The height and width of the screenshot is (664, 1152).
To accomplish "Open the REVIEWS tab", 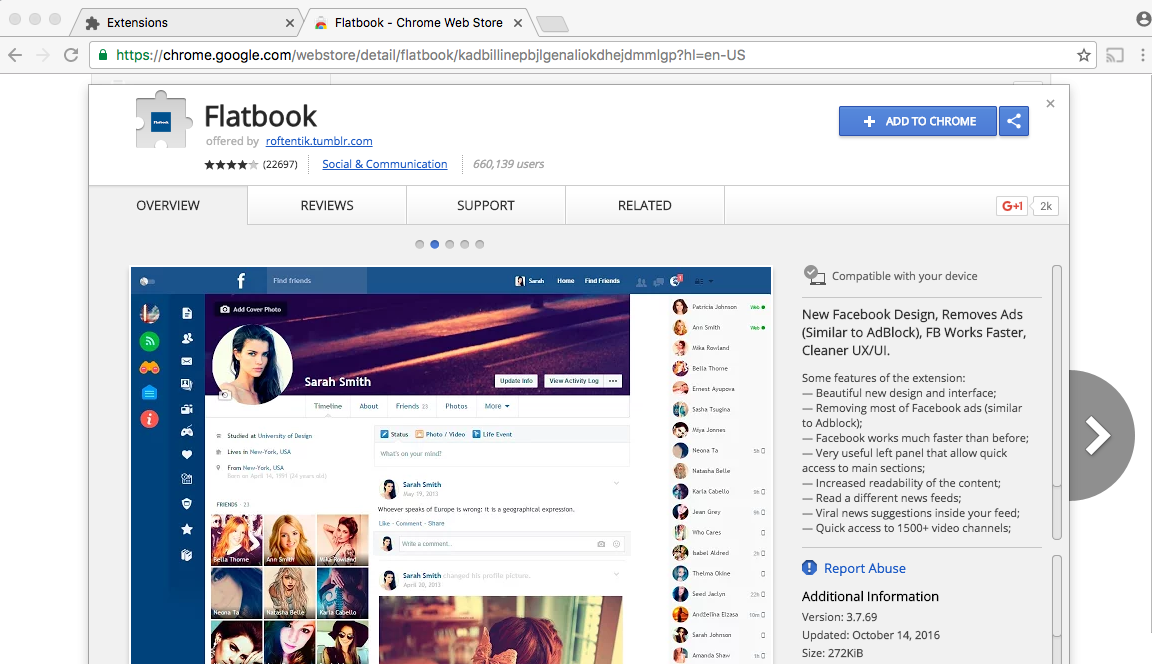I will point(327,206).
